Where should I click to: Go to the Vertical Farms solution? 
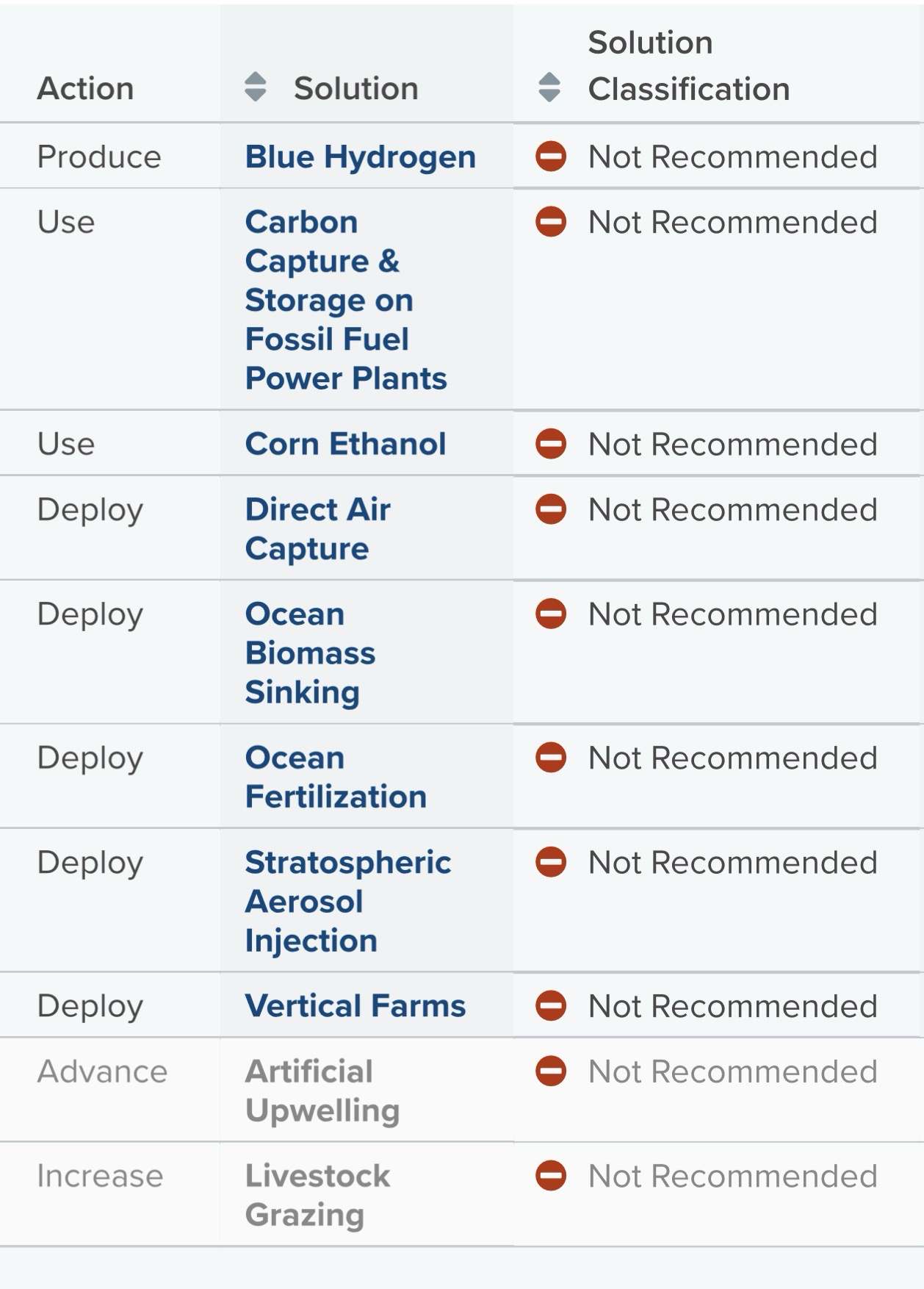click(x=355, y=1005)
